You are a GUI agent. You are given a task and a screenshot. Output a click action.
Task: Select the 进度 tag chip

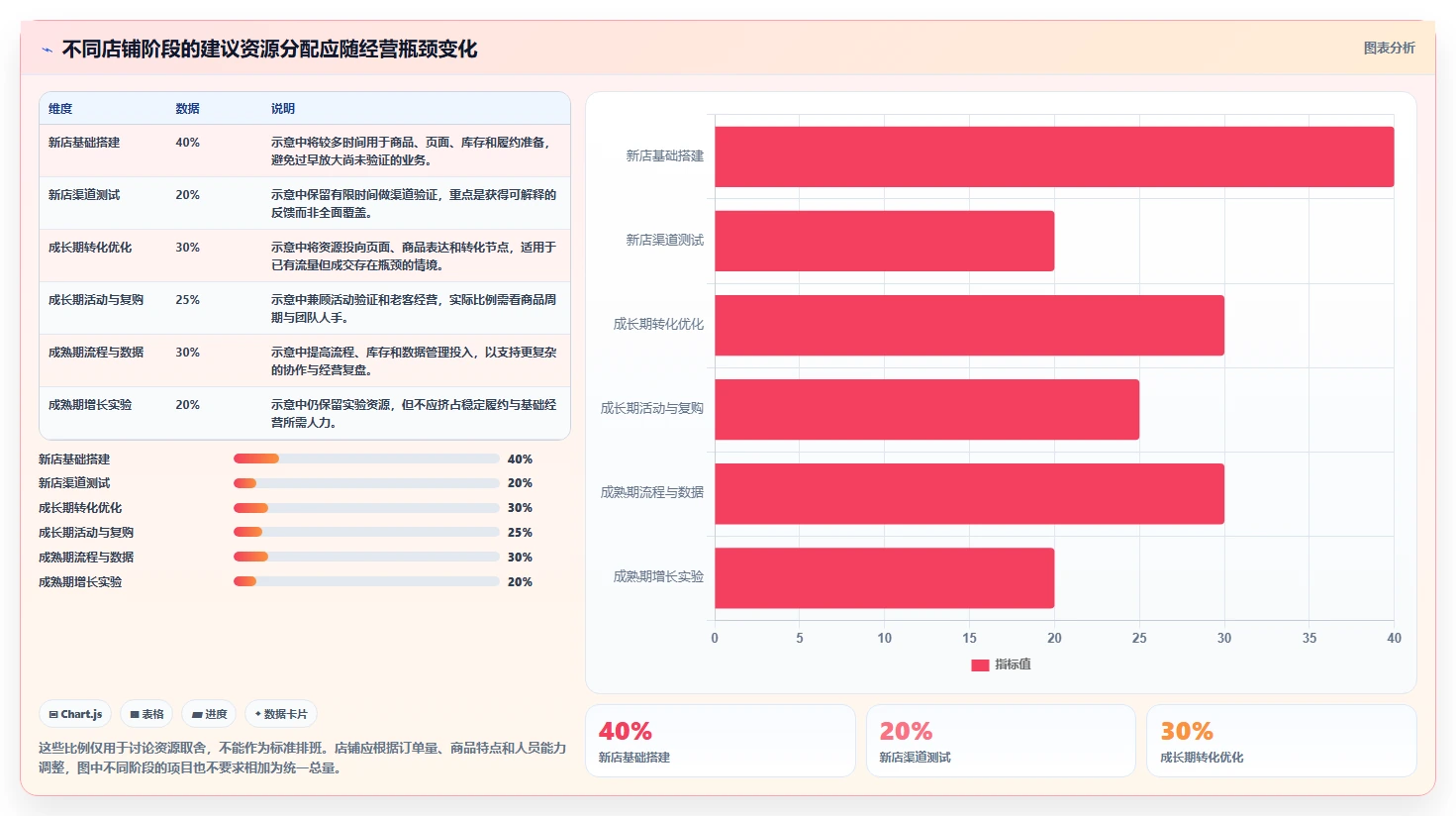point(209,714)
